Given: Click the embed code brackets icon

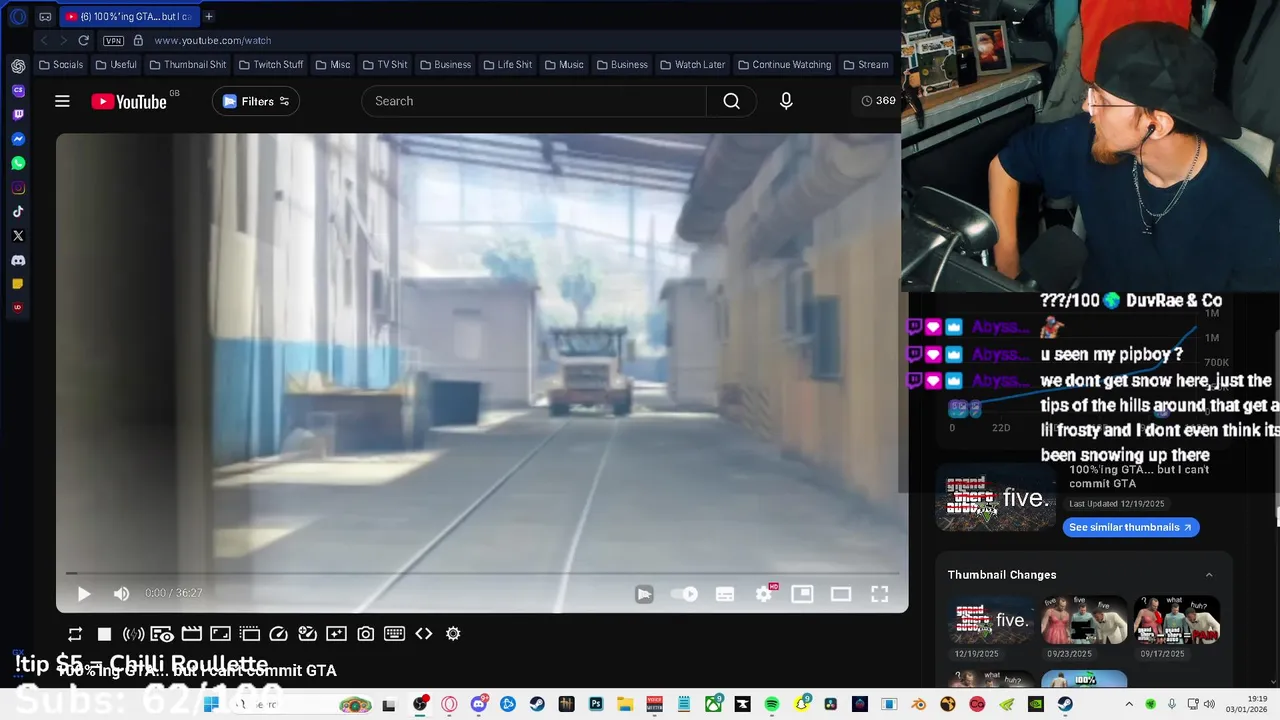Looking at the screenshot, I should pos(424,634).
